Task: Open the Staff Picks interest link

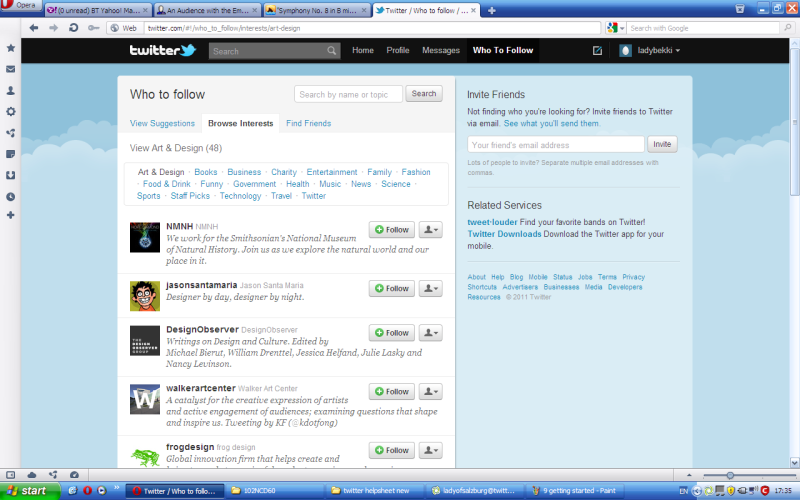Action: (x=190, y=196)
